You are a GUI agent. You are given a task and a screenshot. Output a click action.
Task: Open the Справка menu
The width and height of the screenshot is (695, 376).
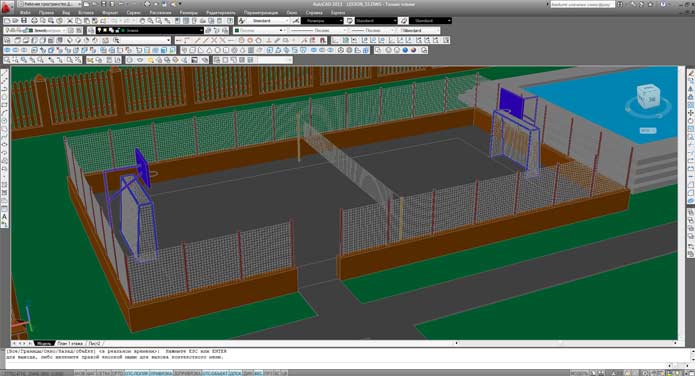click(x=314, y=13)
